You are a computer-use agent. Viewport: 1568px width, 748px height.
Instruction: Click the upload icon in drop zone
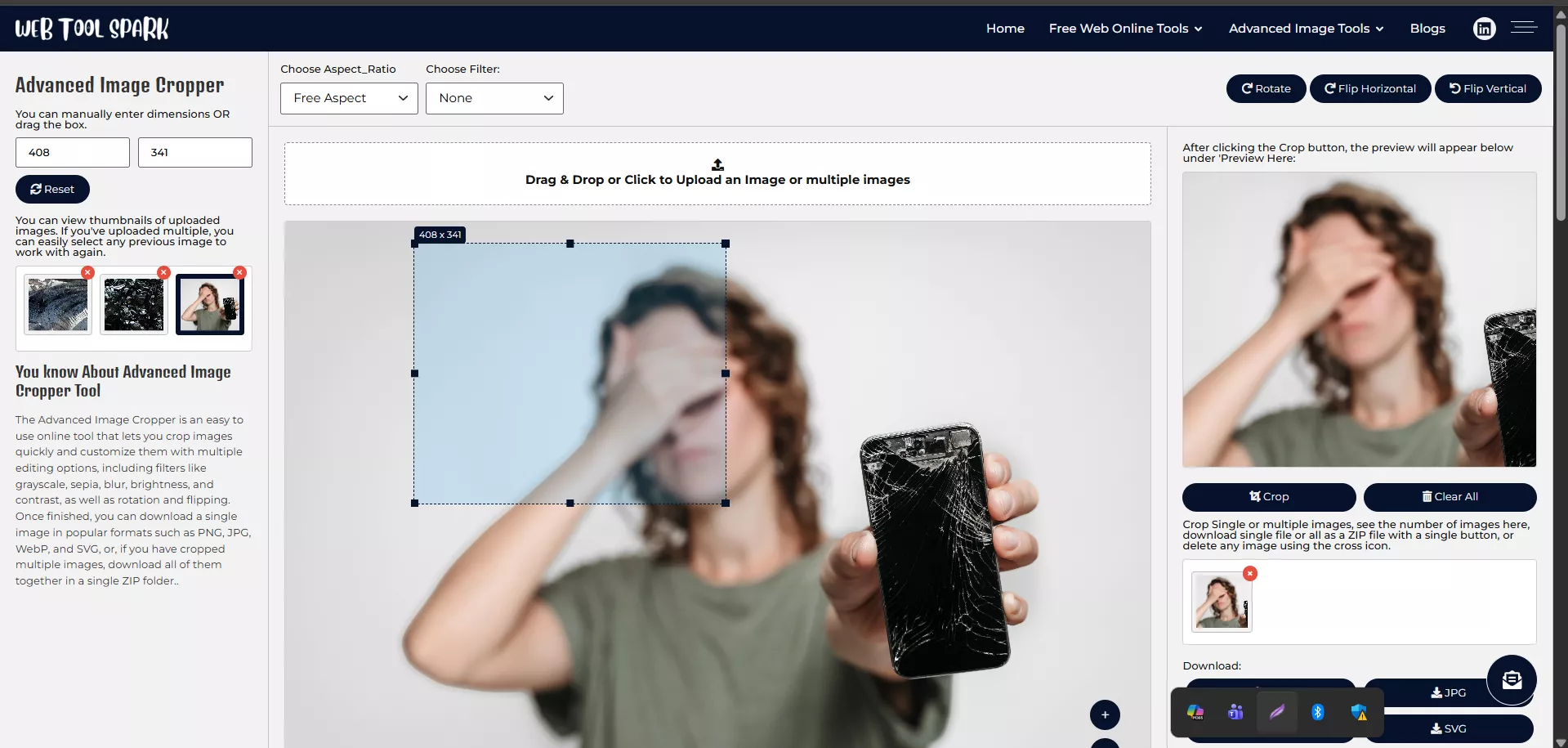coord(717,164)
